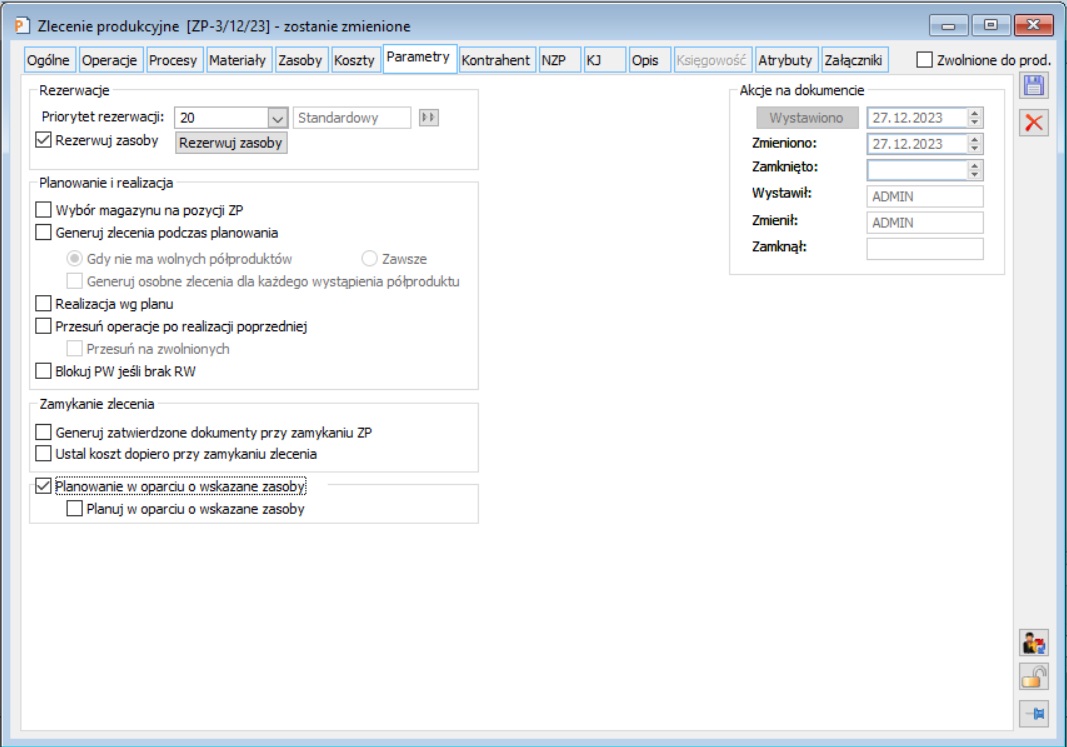Toggle Zwolnione do prod. checkbox
This screenshot has height=747, width=1067.
click(x=924, y=60)
